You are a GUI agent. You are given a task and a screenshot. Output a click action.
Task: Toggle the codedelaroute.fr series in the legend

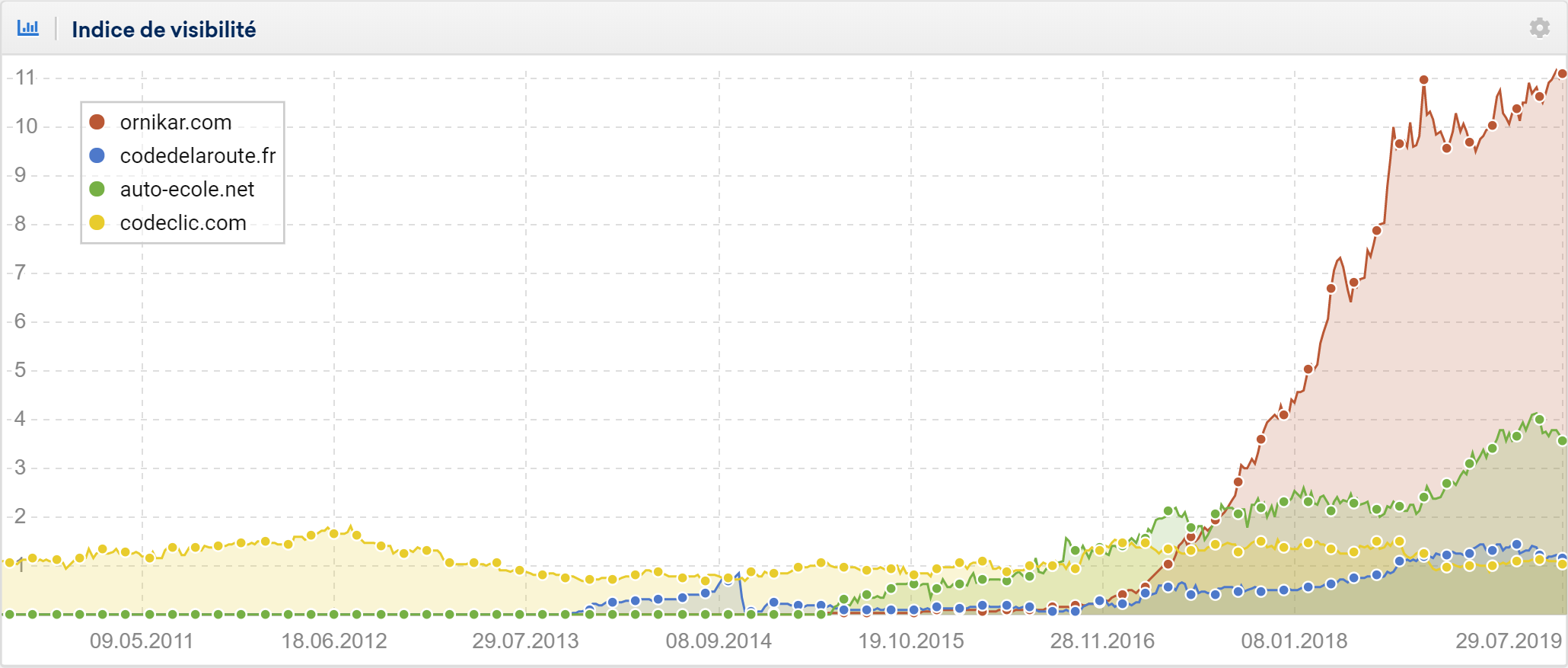pos(182,155)
